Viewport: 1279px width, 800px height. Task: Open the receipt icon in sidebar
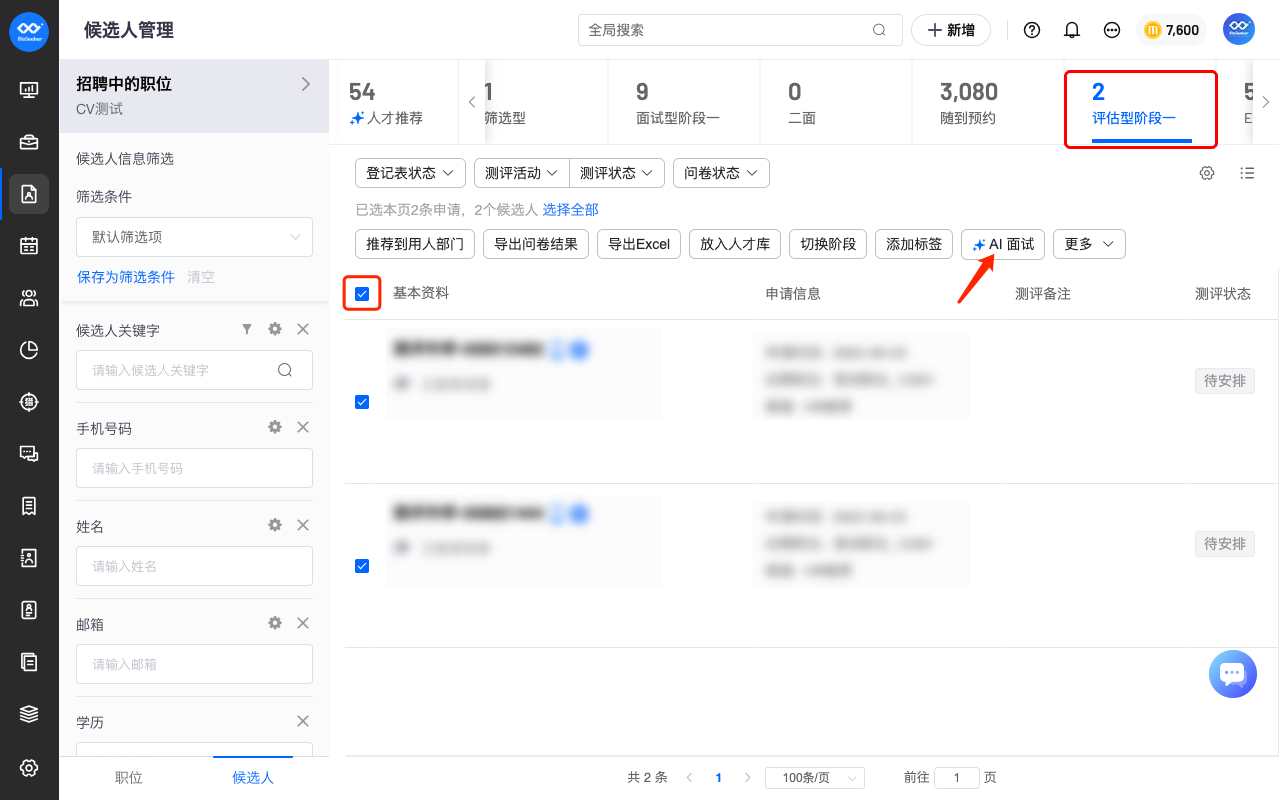29,506
